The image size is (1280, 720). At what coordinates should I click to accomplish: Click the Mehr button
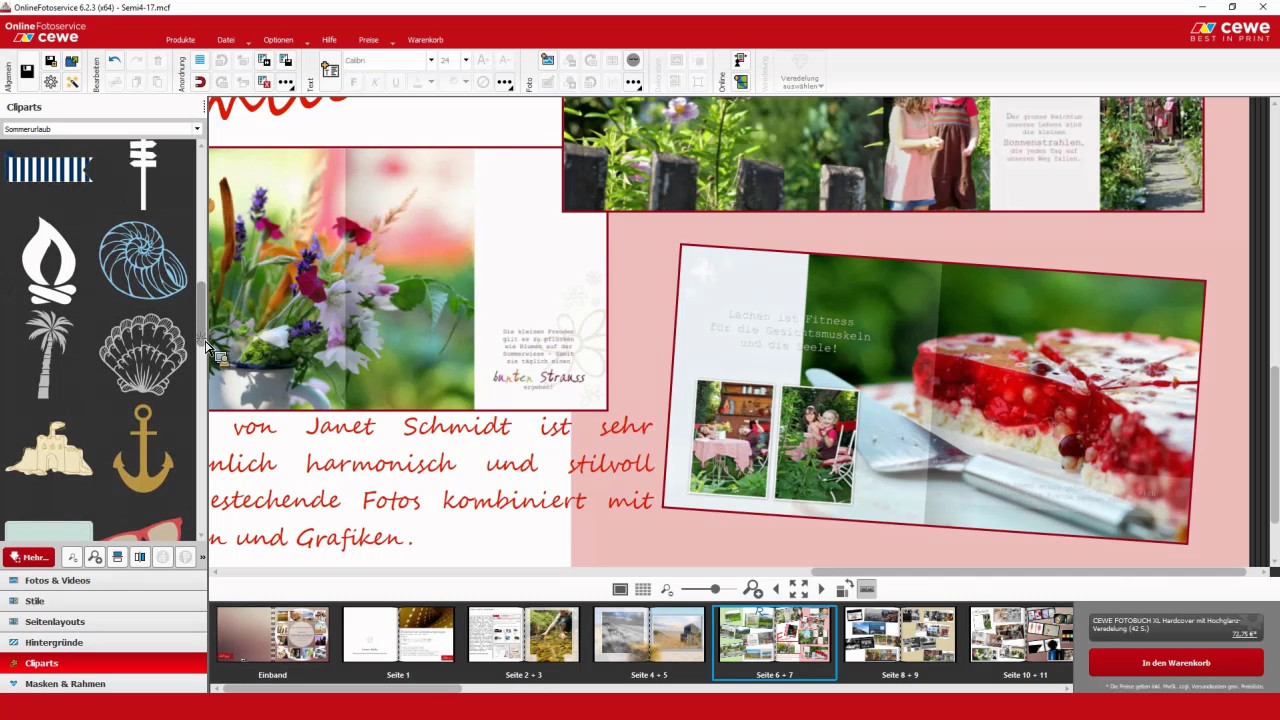28,557
